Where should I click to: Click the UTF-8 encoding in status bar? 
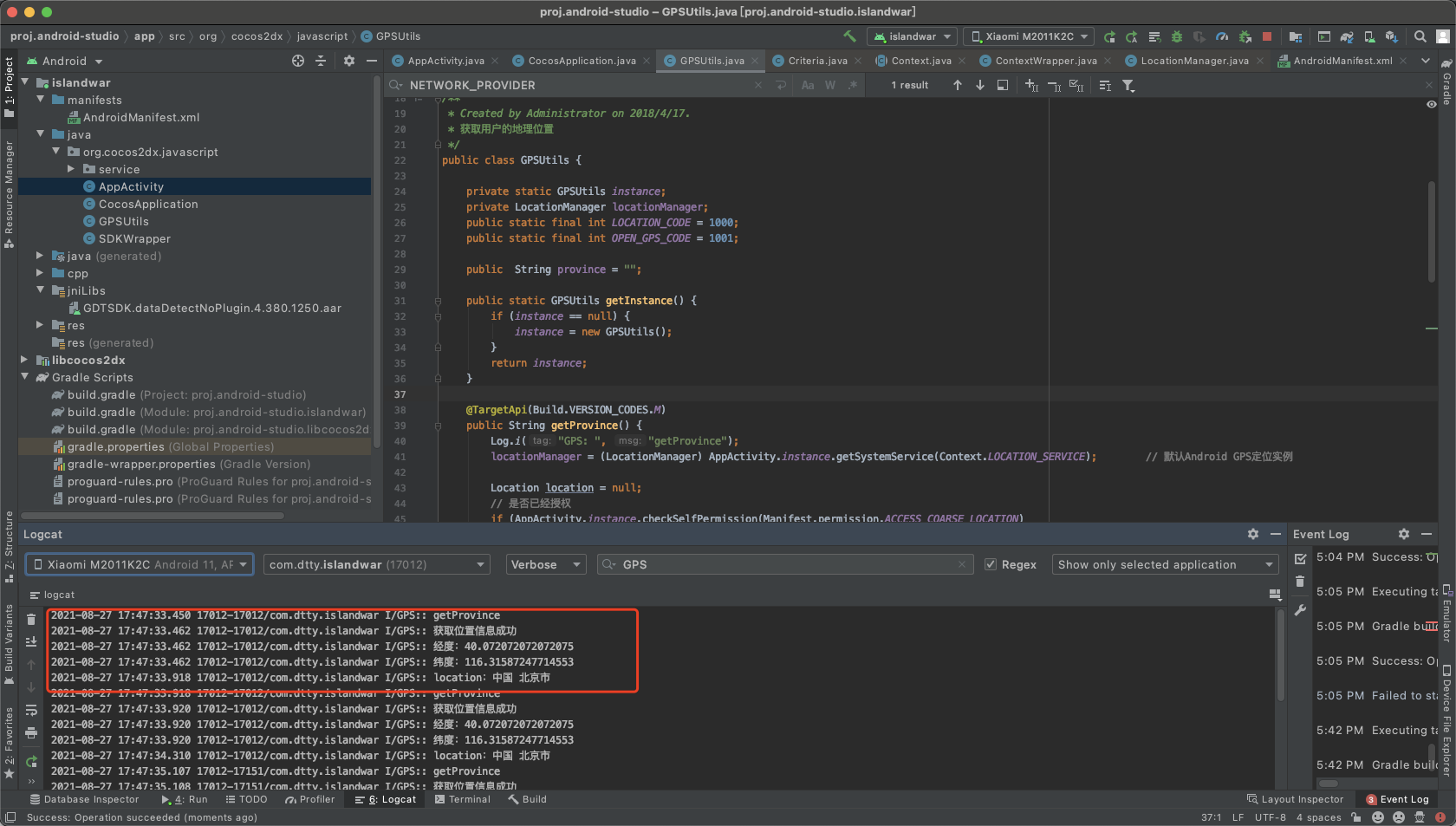[x=1270, y=817]
